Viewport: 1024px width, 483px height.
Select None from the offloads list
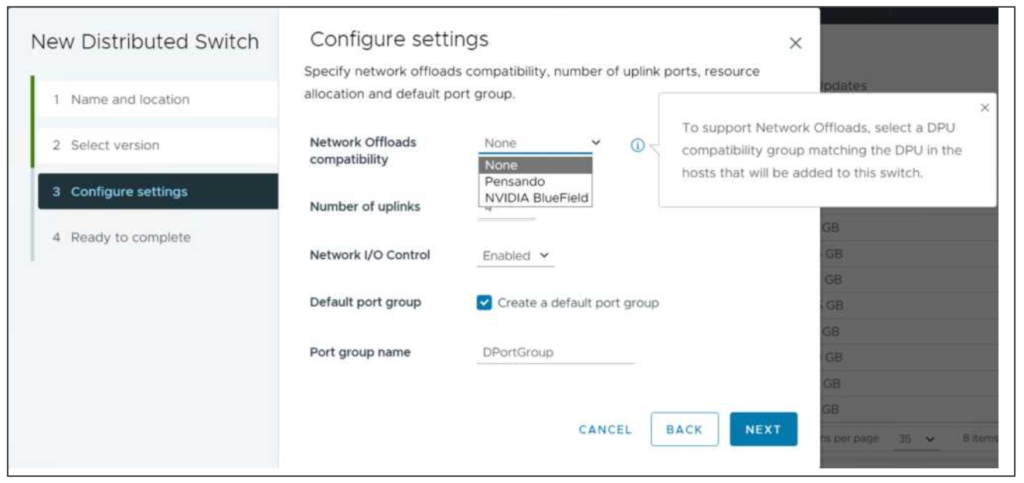(x=536, y=166)
